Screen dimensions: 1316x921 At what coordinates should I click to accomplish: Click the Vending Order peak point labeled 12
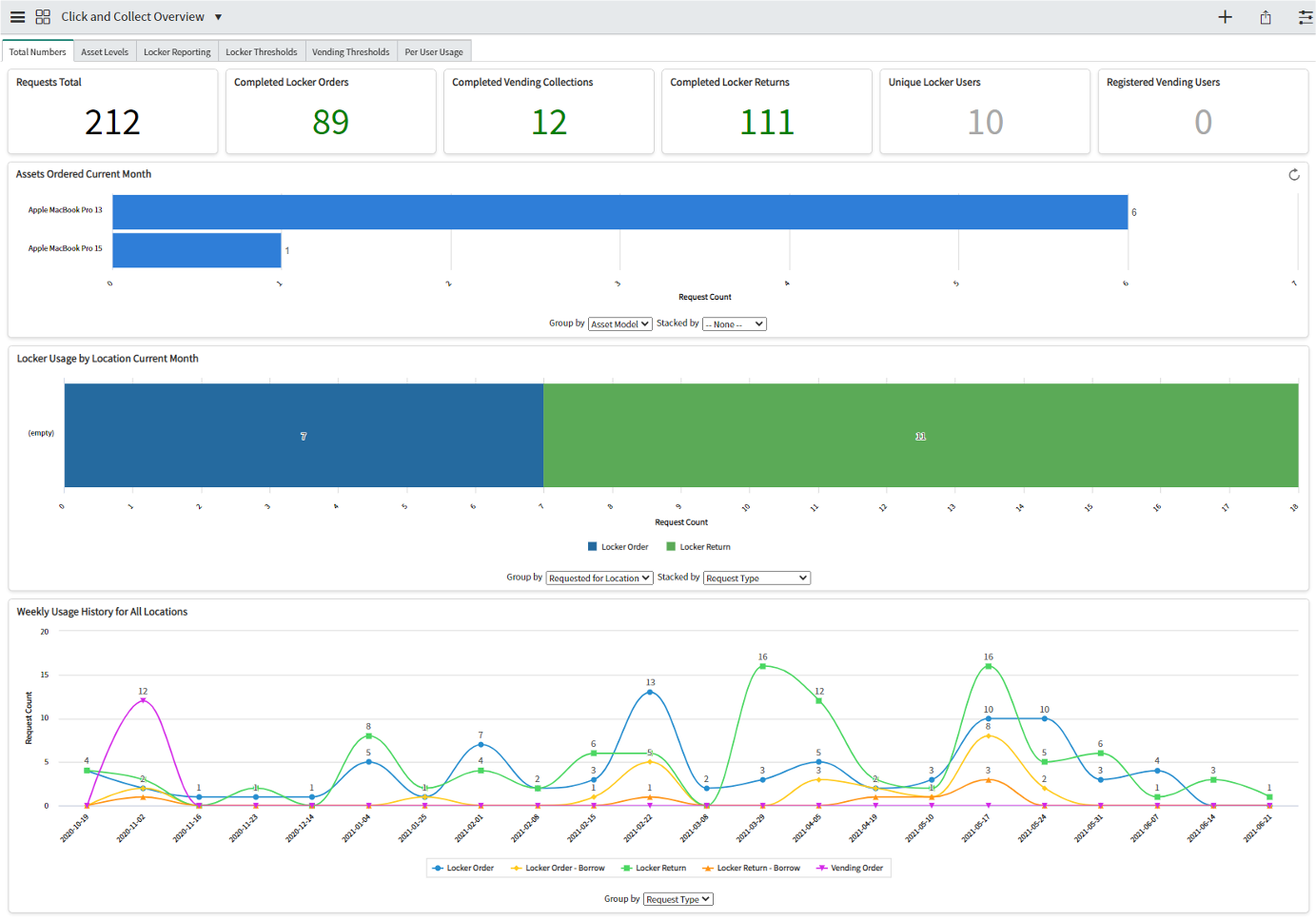pyautogui.click(x=143, y=700)
